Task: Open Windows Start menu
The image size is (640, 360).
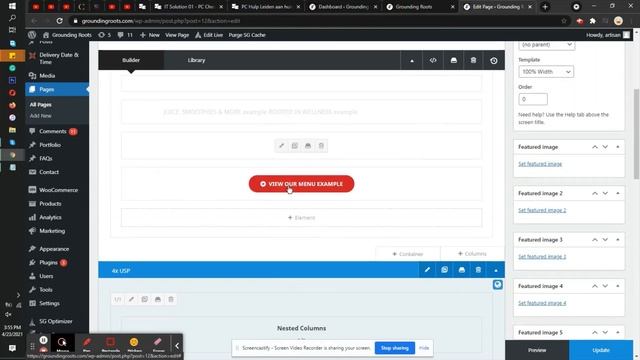Action: tap(12, 6)
